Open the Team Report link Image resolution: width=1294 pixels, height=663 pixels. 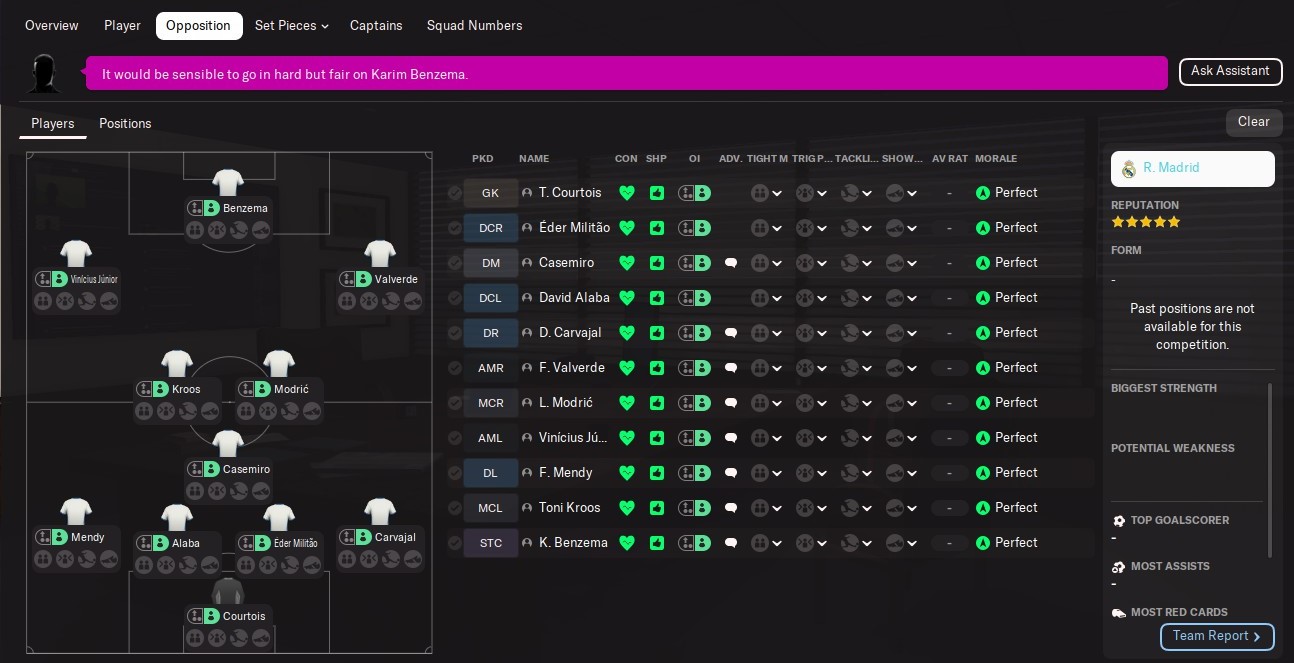(x=1216, y=636)
